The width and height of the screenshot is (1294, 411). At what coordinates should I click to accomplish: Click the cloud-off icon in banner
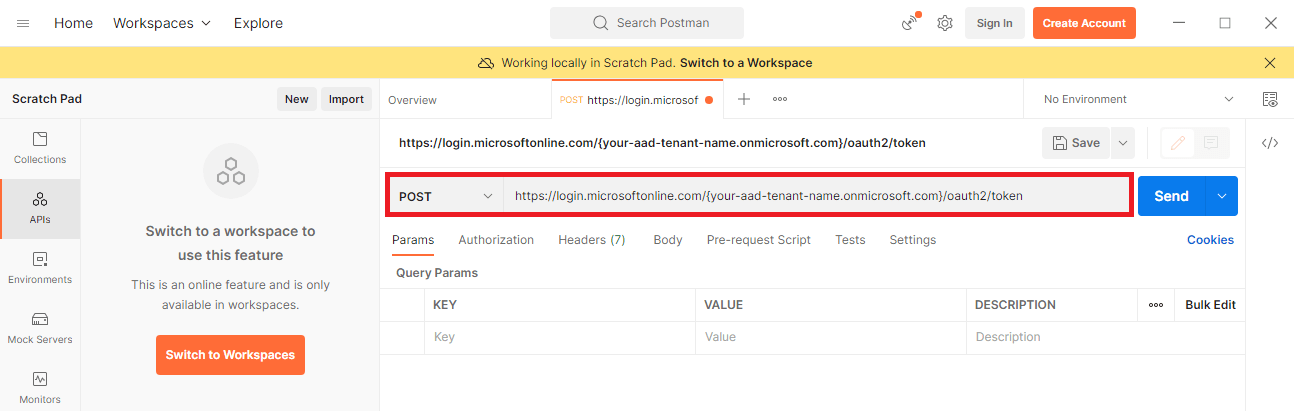[486, 63]
